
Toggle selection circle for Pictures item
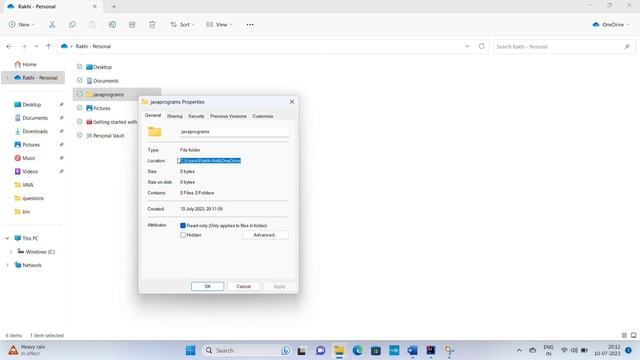(x=80, y=108)
